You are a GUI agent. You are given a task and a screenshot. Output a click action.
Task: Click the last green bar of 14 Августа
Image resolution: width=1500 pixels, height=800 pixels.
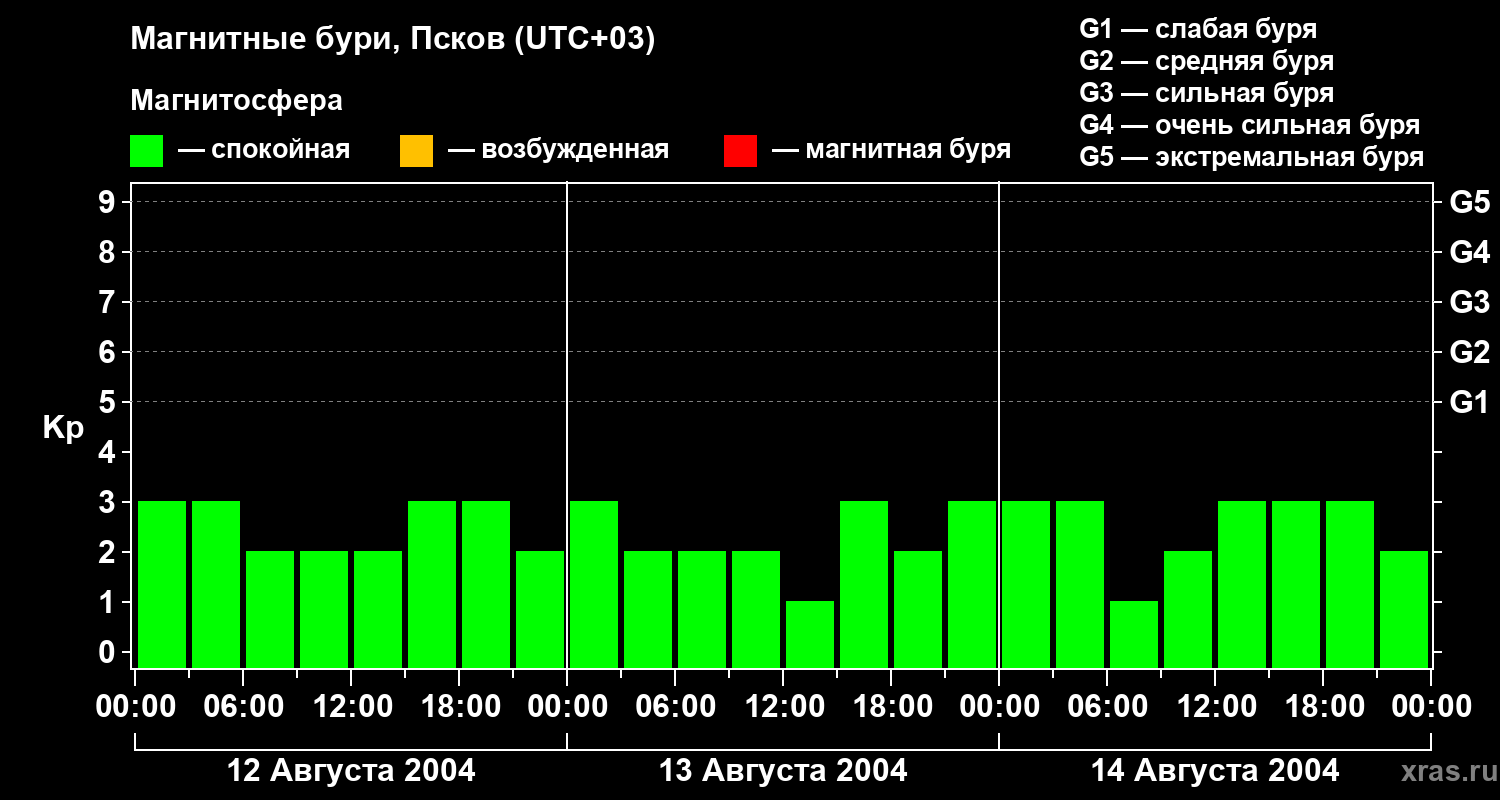1404,609
